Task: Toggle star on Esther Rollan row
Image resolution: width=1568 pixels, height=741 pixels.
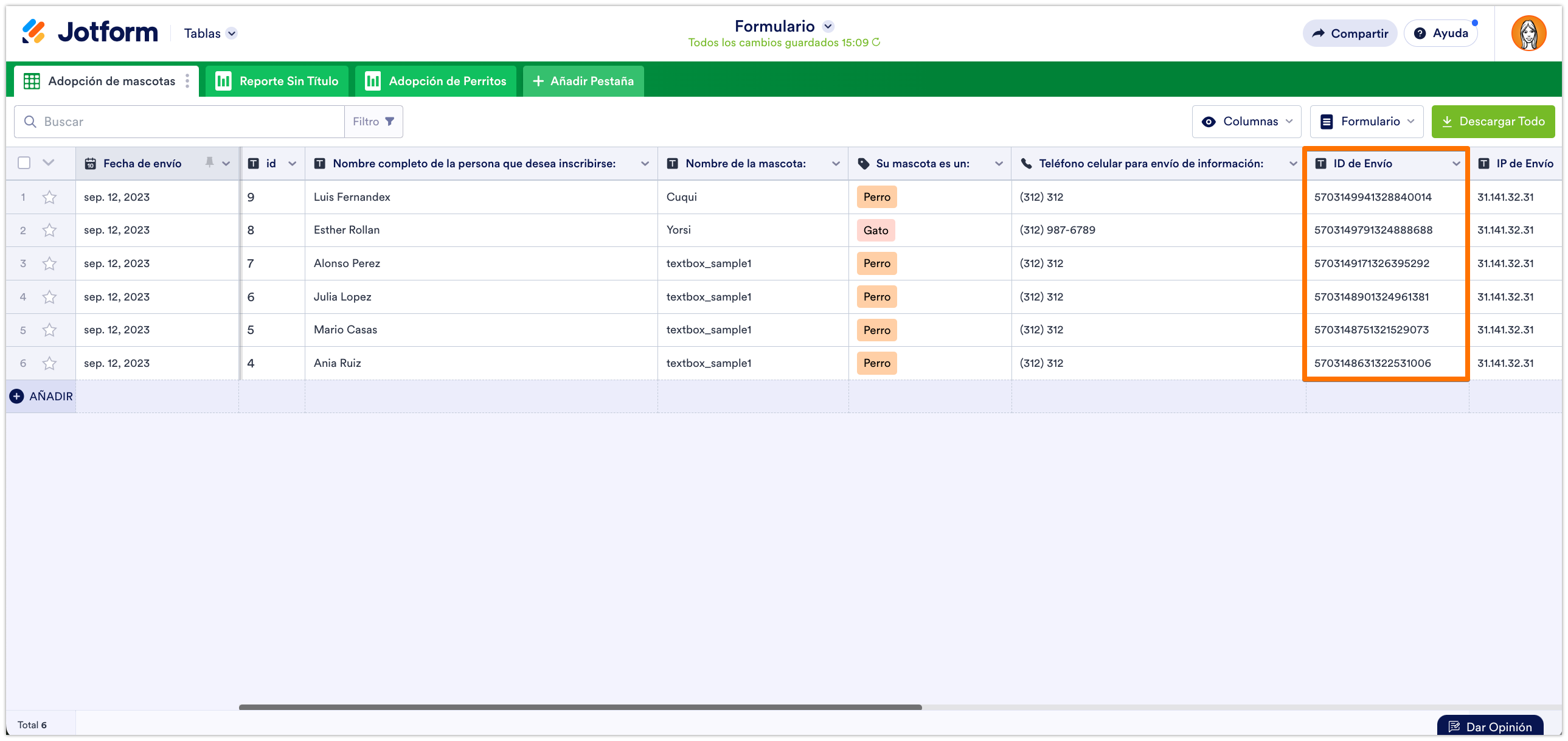Action: (x=49, y=230)
